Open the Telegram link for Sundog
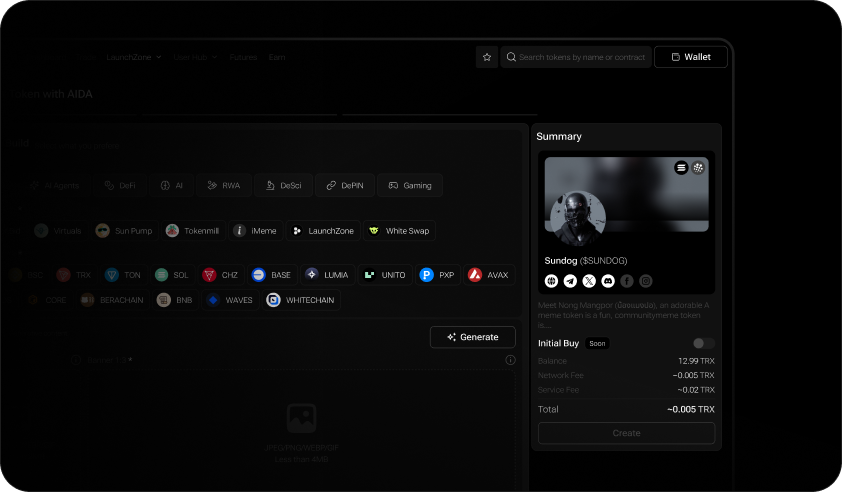Image resolution: width=842 pixels, height=492 pixels. click(570, 281)
